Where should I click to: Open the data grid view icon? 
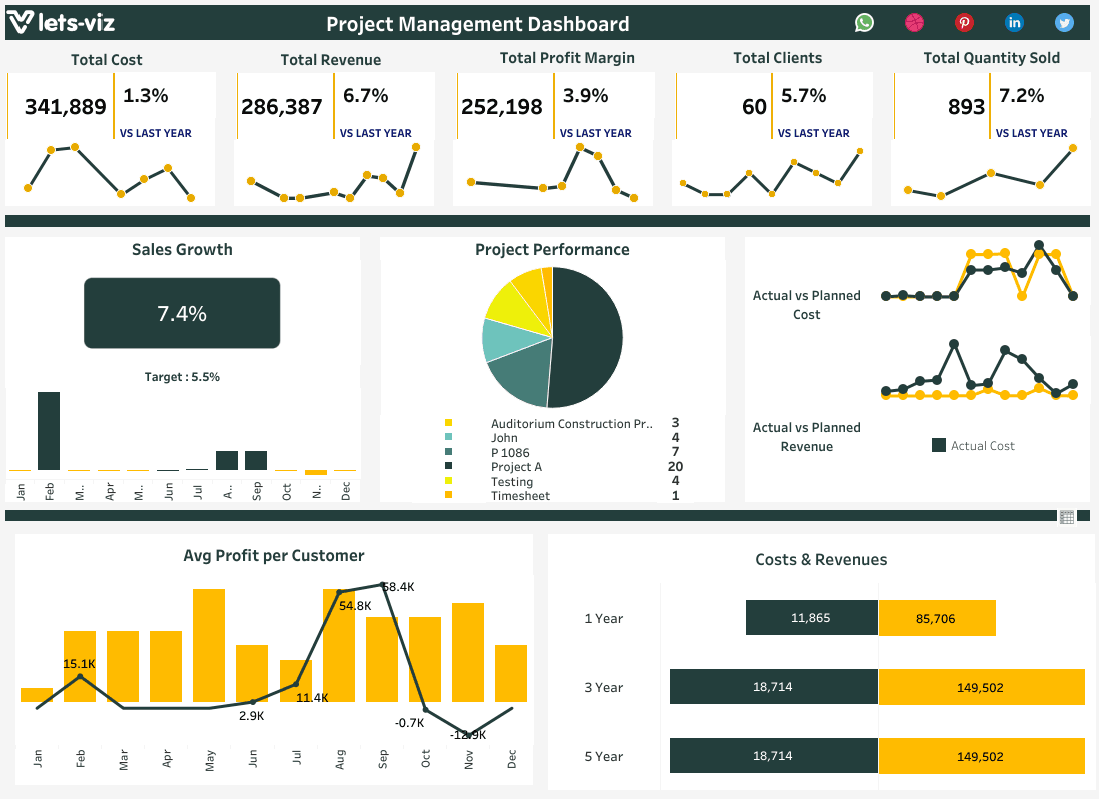(1066, 516)
